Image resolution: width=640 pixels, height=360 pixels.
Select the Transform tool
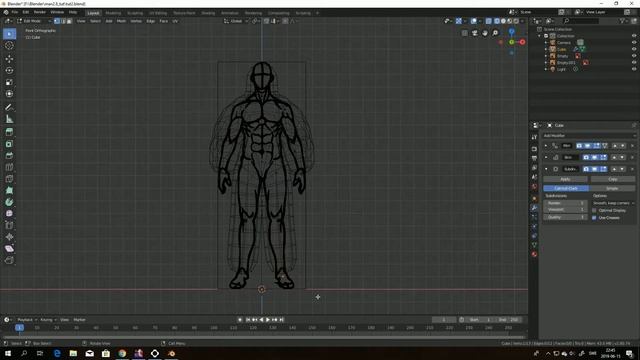(9, 94)
